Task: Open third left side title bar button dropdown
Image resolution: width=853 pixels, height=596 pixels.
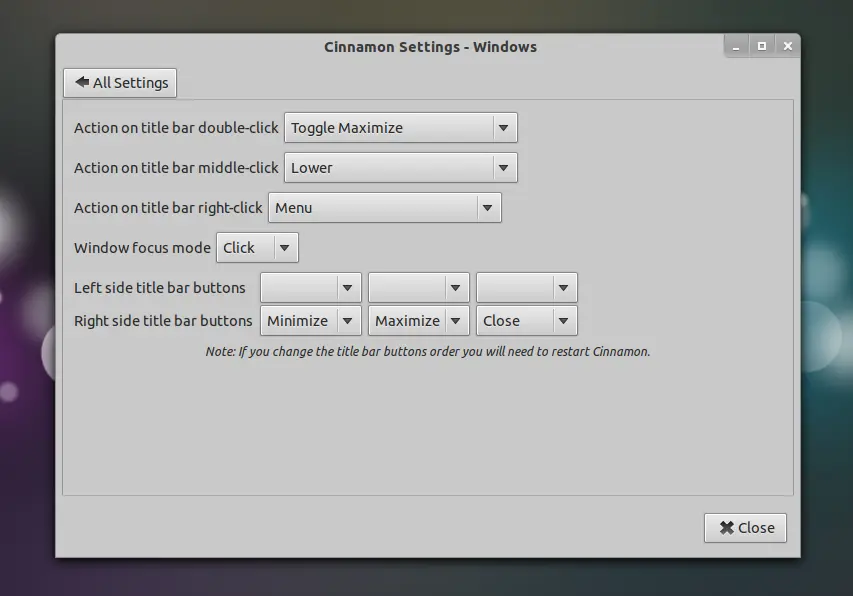Action: (x=527, y=288)
